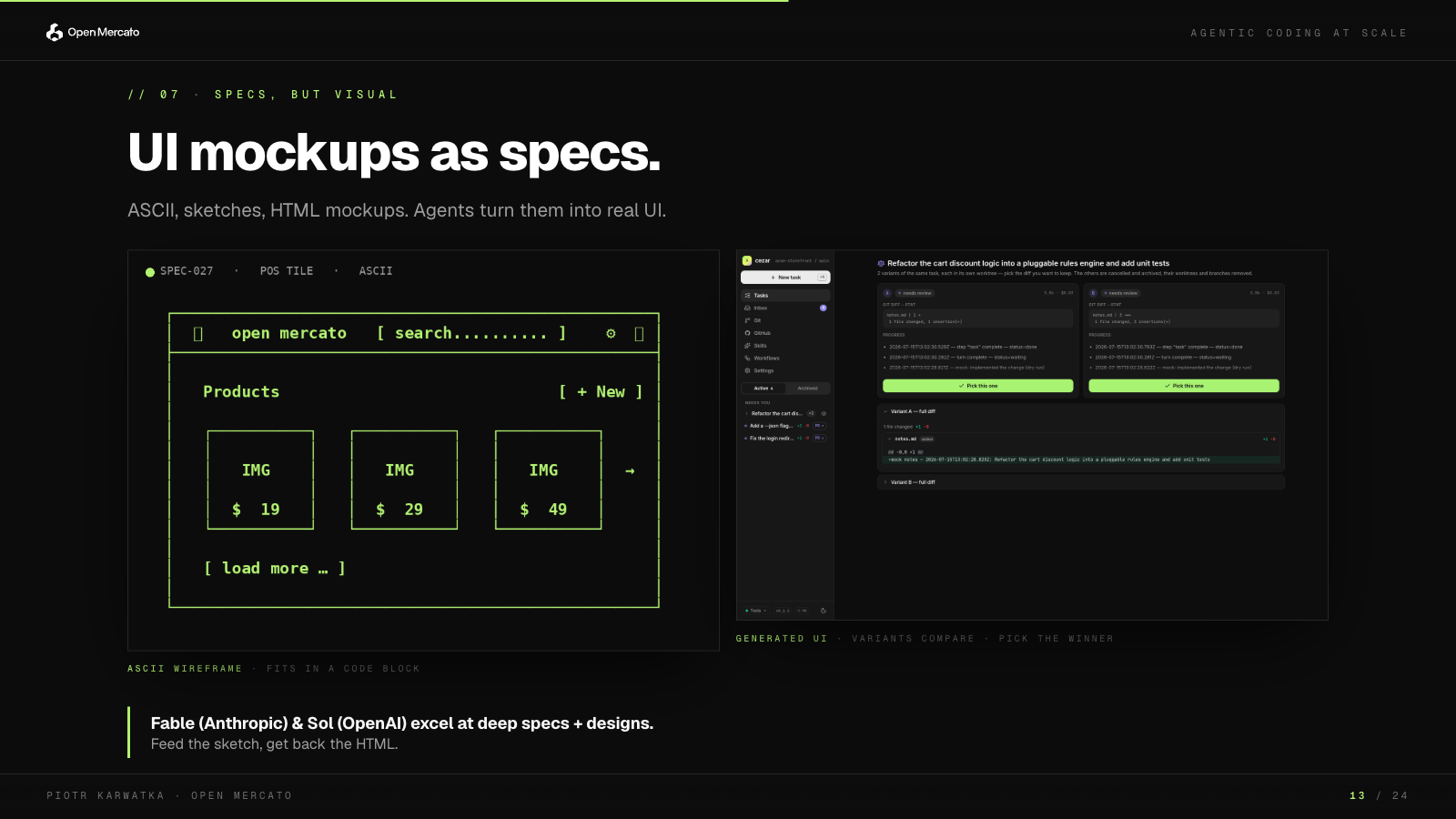Expand the 'Variant B — full diff' section
The width and height of the screenshot is (1456, 819).
click(x=1081, y=482)
